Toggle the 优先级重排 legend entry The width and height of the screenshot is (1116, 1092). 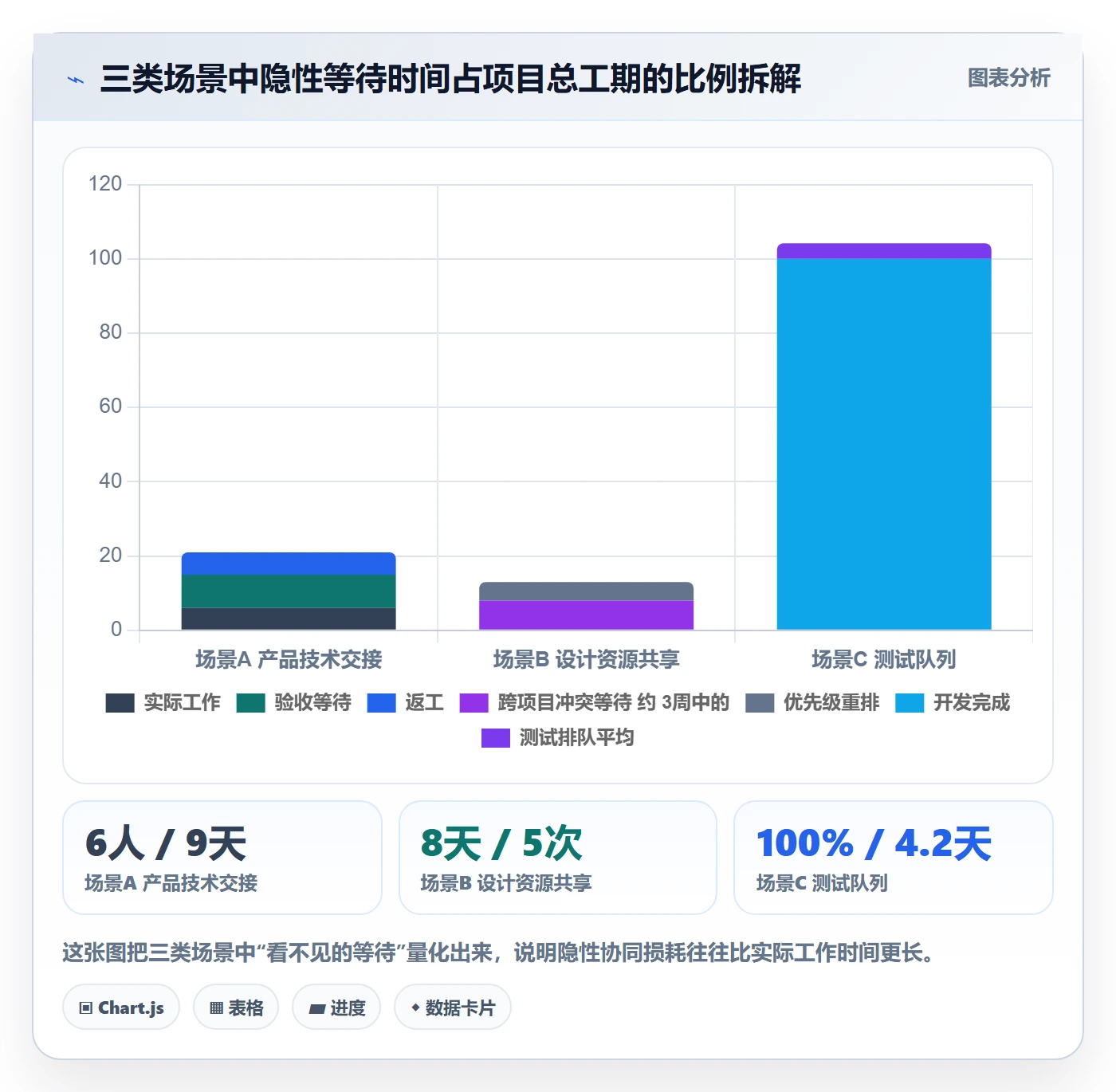click(812, 702)
